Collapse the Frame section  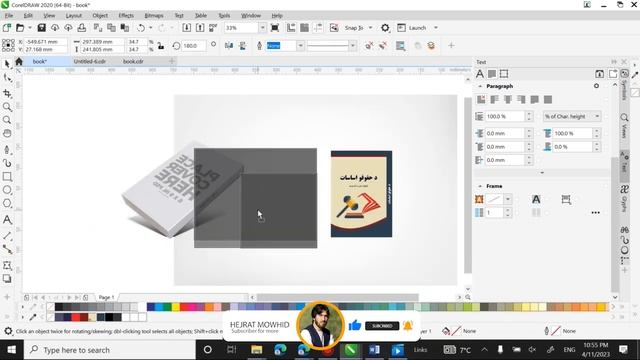[x=480, y=186]
